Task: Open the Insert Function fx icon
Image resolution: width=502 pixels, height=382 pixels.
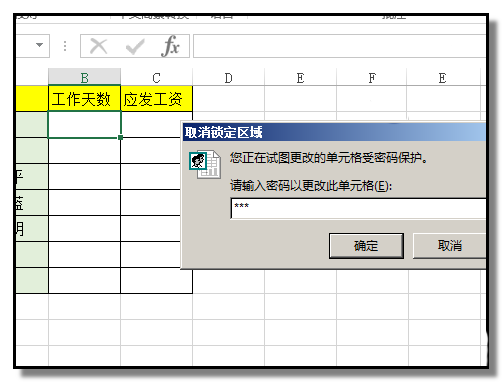Action: point(171,46)
